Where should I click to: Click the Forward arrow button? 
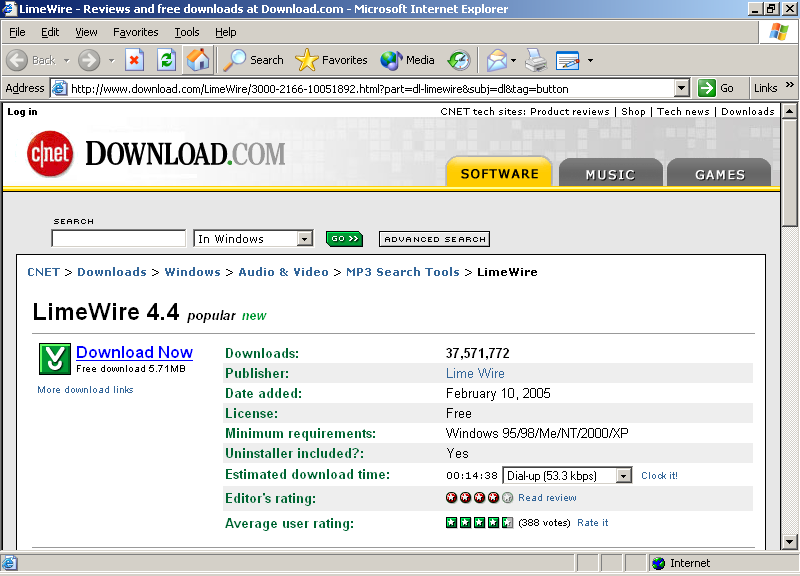click(89, 60)
